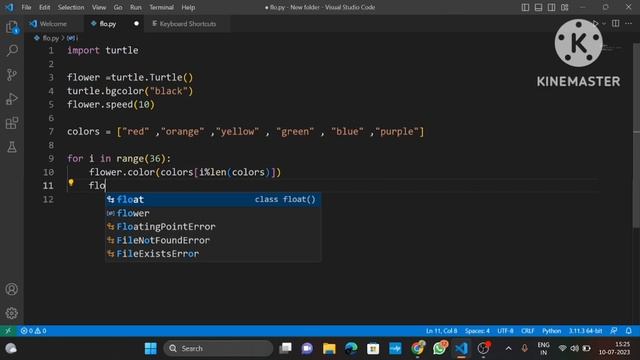Viewport: 640px width, 360px height.
Task: Open the Selection menu
Action: coord(71,7)
